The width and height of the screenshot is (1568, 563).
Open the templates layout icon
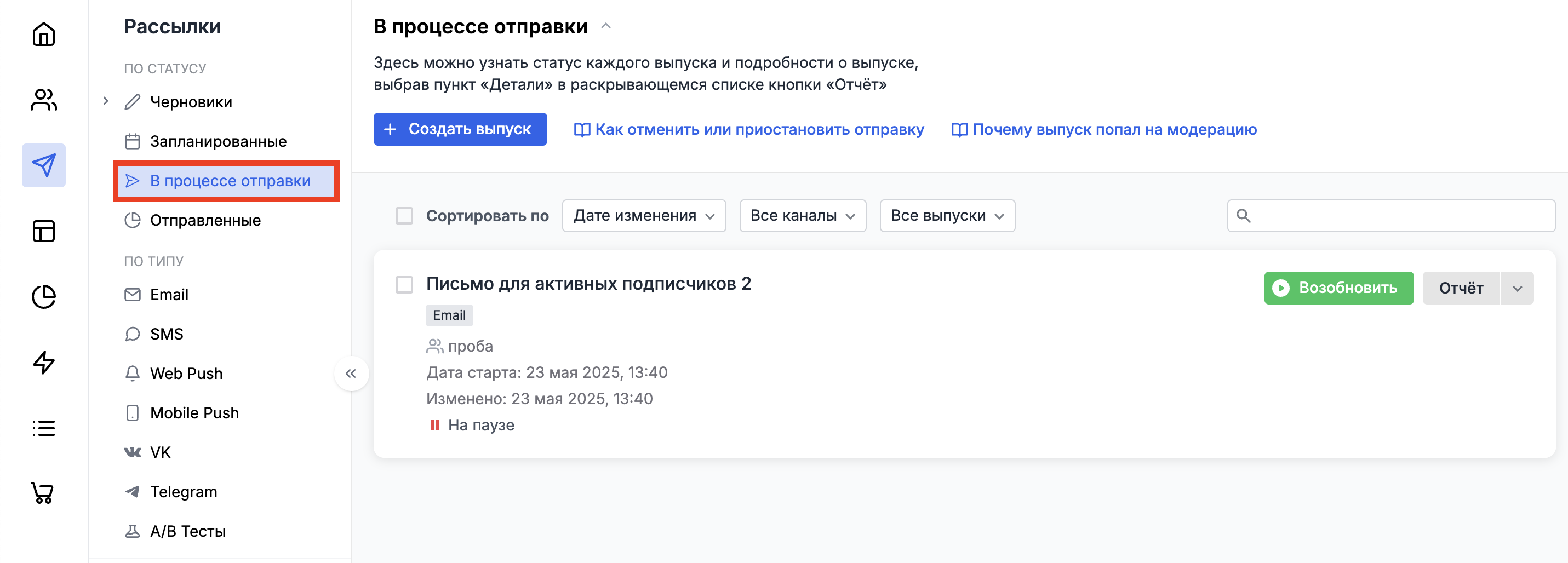pos(43,231)
